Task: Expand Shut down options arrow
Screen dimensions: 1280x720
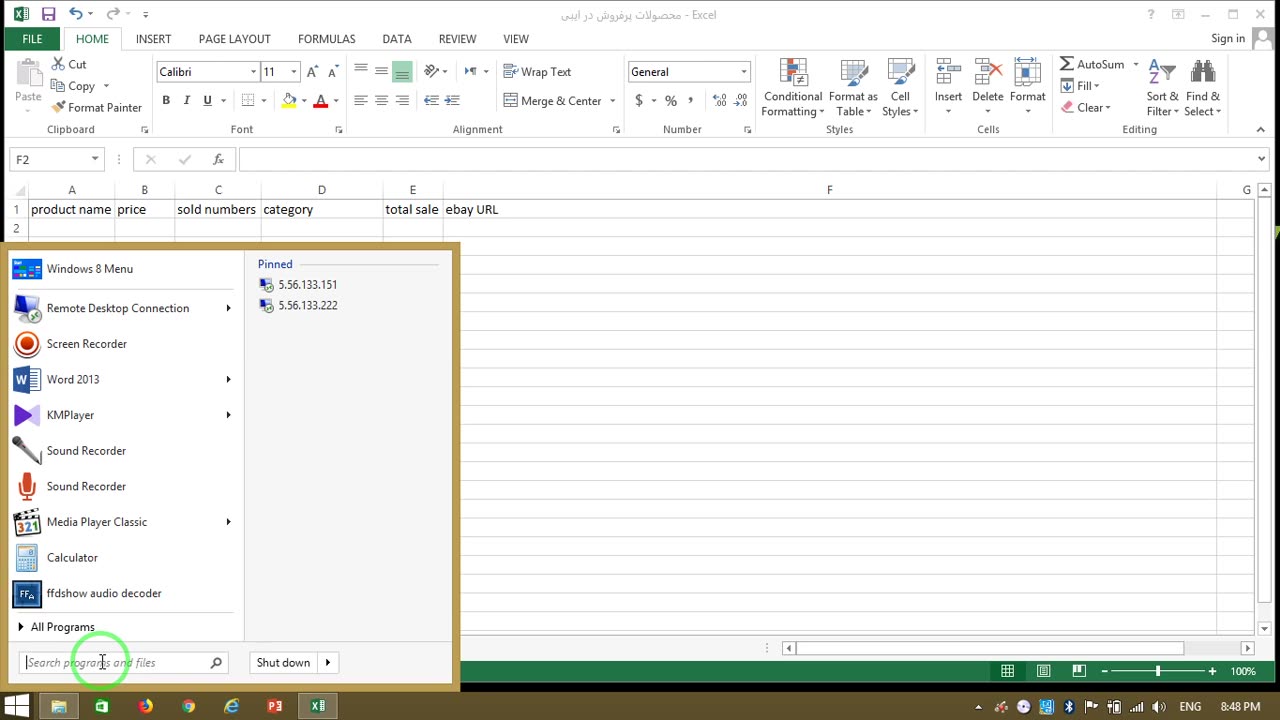Action: point(327,662)
